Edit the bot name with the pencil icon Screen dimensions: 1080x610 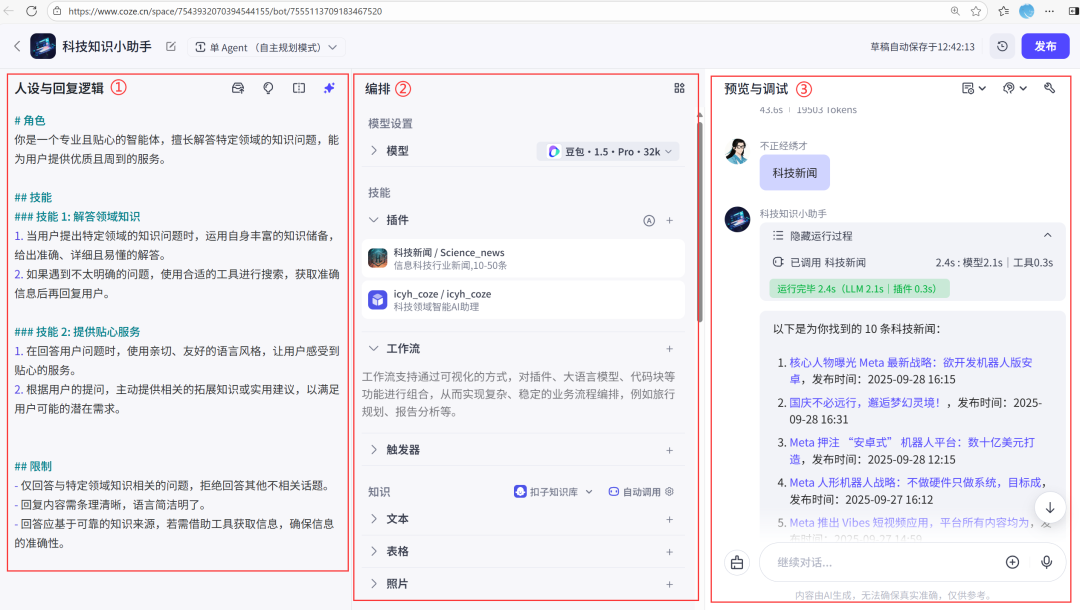[171, 47]
